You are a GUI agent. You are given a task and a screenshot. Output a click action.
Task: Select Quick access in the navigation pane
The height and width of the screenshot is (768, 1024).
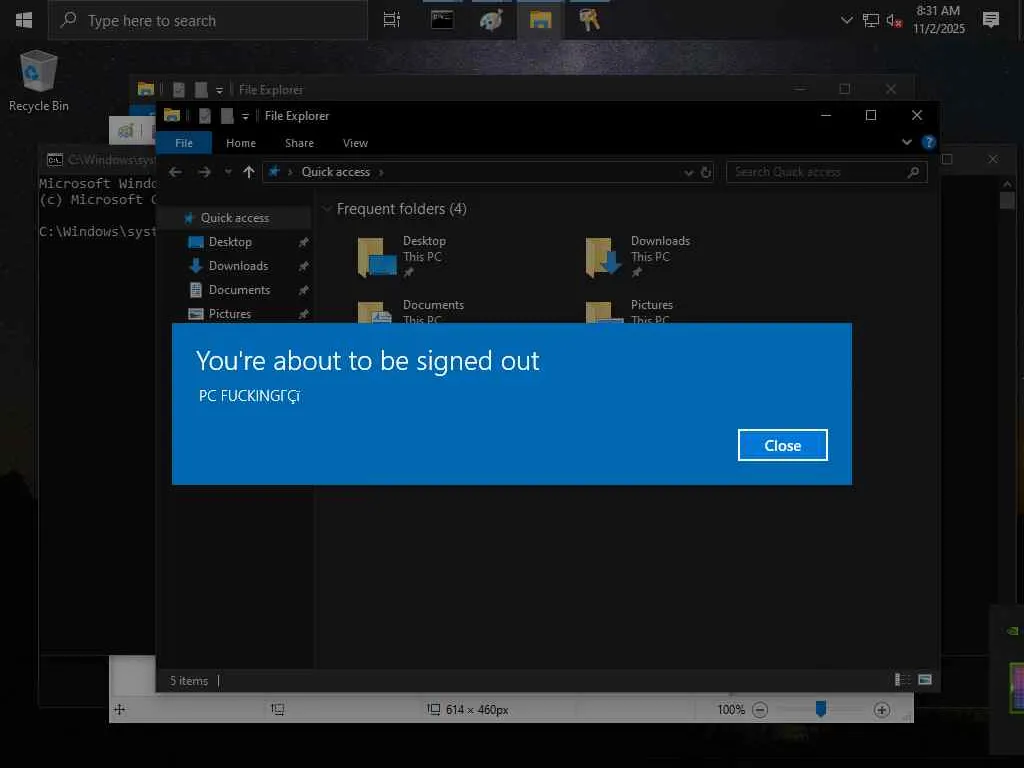[234, 217]
